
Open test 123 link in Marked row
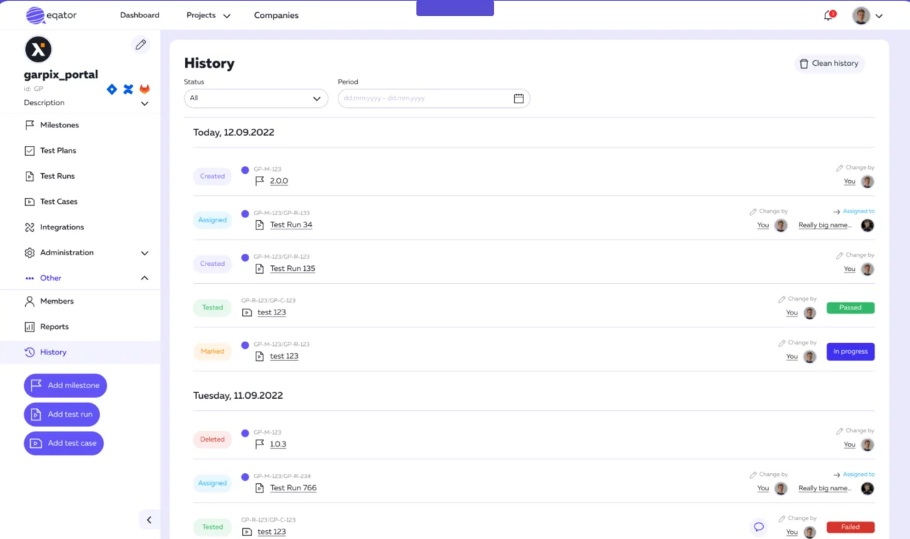pos(284,356)
